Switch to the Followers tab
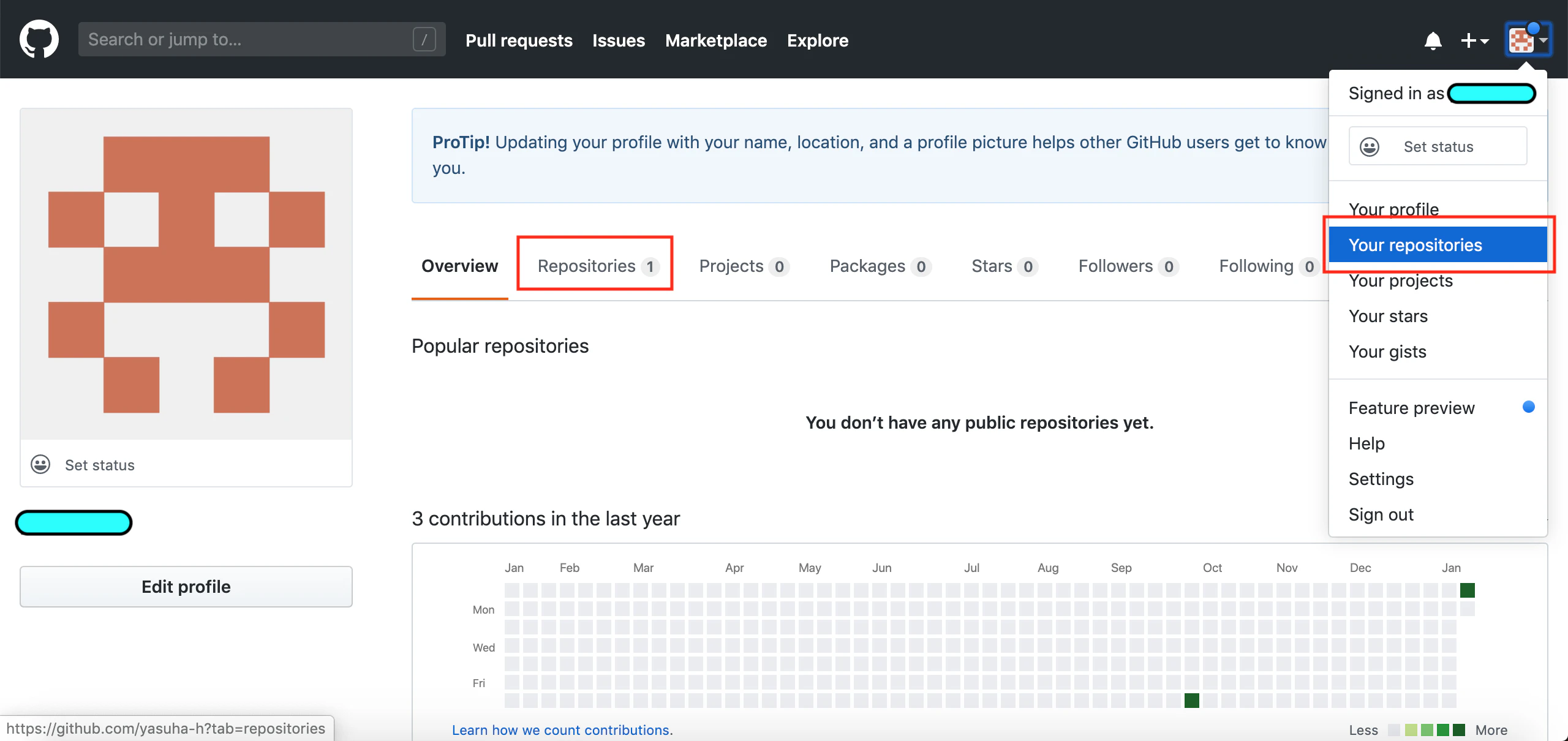Viewport: 1568px width, 741px height. (x=1129, y=266)
